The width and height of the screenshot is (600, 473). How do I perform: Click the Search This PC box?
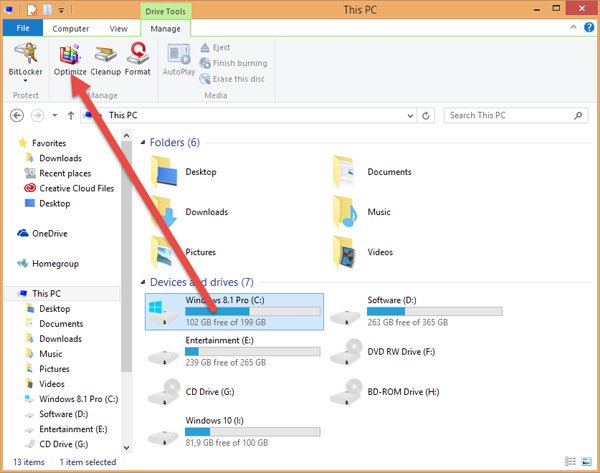(515, 116)
